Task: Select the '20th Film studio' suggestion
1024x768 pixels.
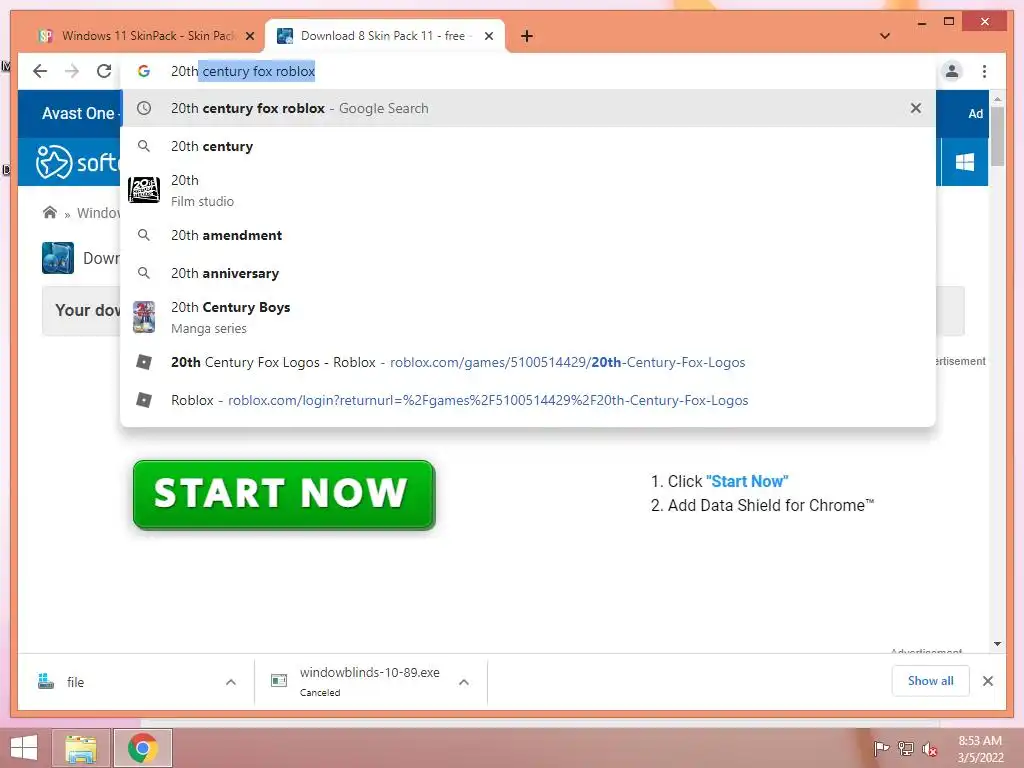Action: pyautogui.click(x=528, y=190)
